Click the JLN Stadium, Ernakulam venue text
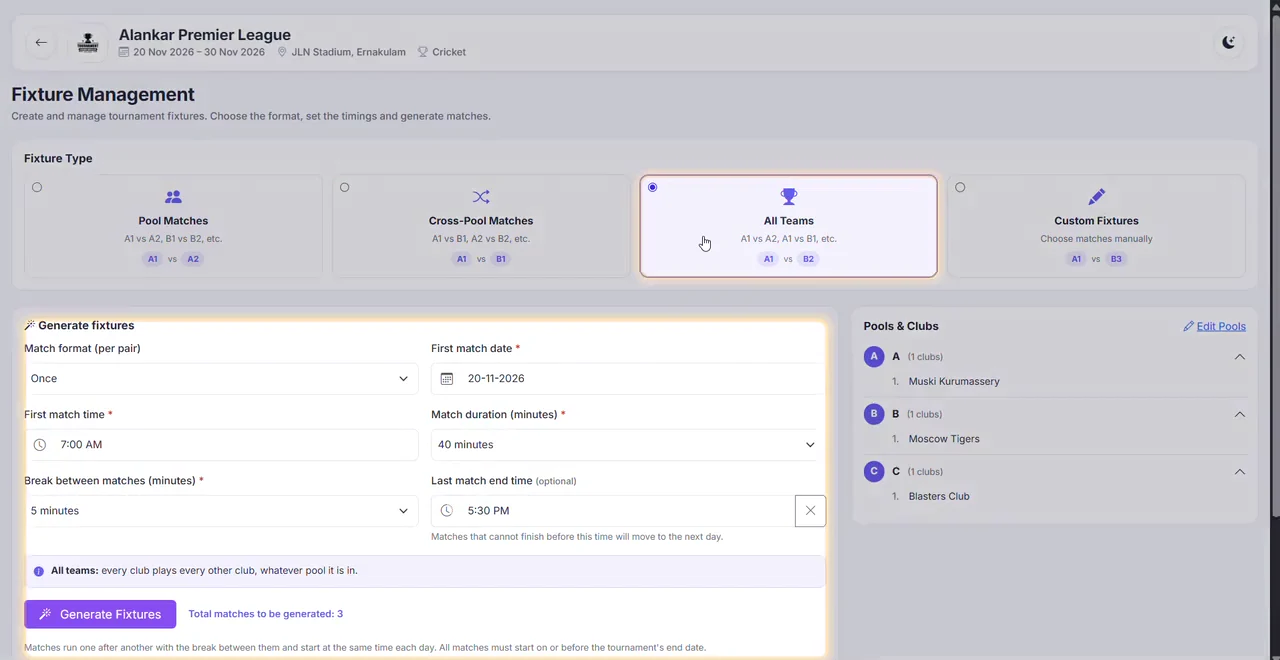 coord(348,52)
